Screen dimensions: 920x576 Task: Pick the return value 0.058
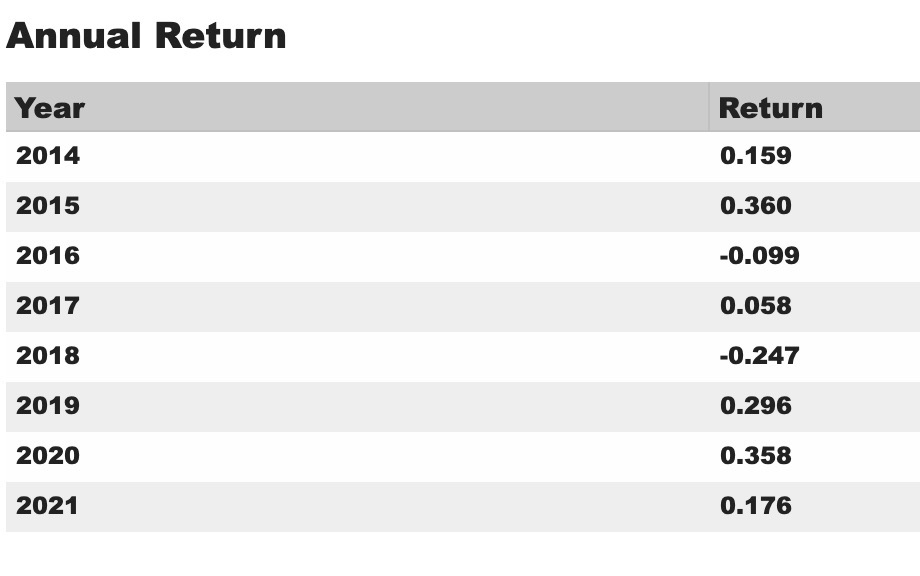(755, 306)
